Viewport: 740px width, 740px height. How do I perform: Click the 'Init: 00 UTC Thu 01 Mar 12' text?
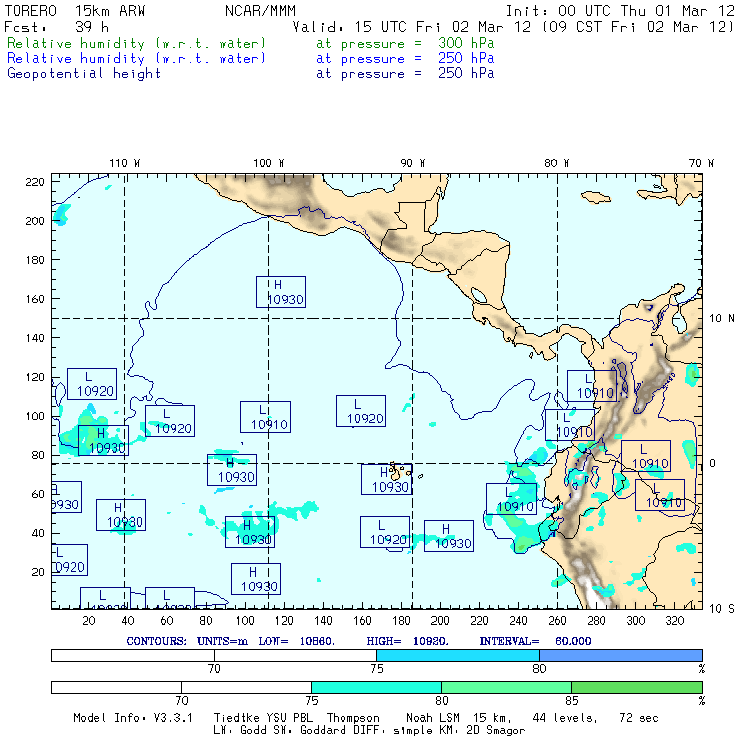coord(620,11)
